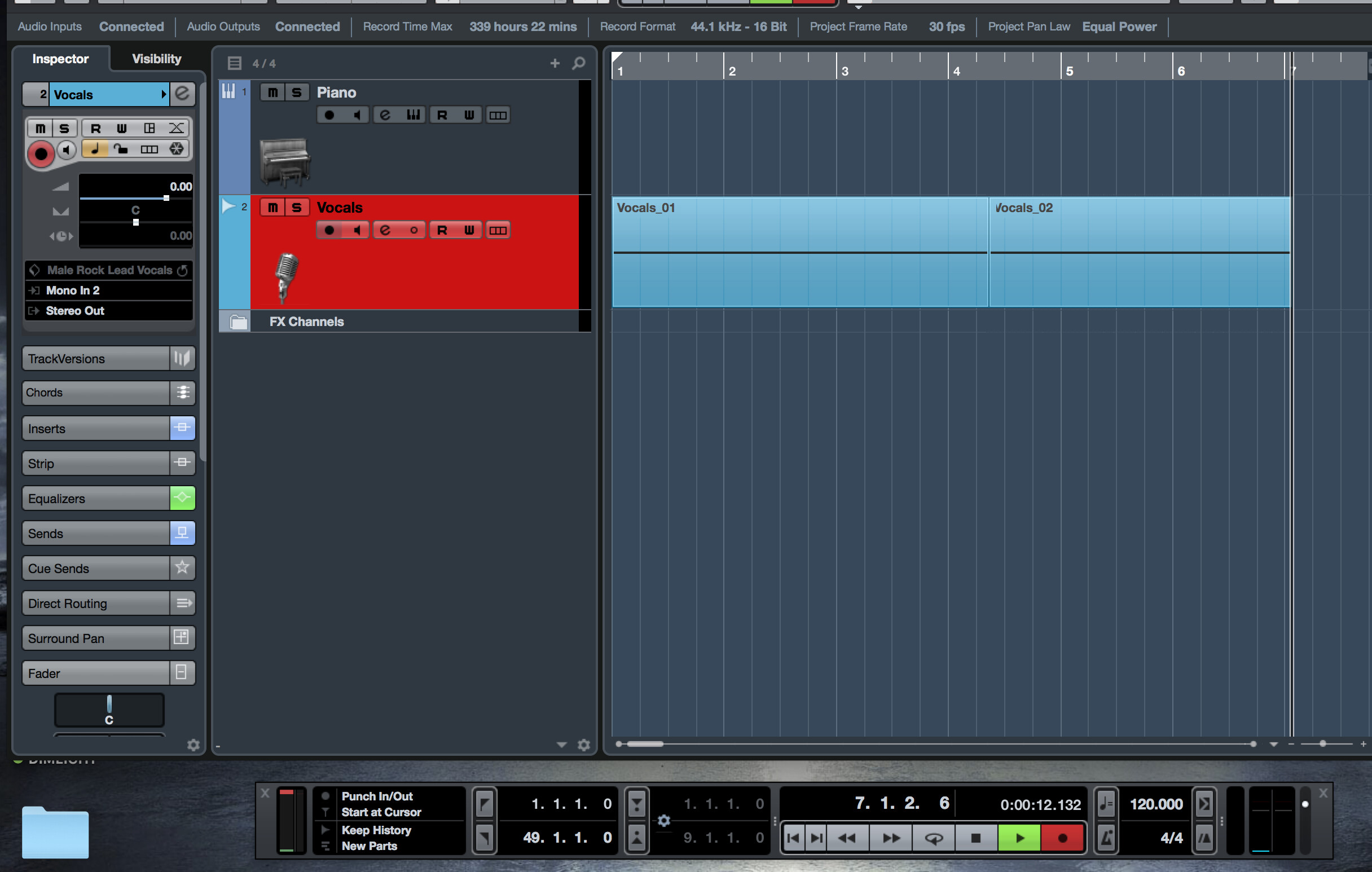This screenshot has width=1372, height=872.
Task: Open the FX Channels folder
Action: pos(238,322)
